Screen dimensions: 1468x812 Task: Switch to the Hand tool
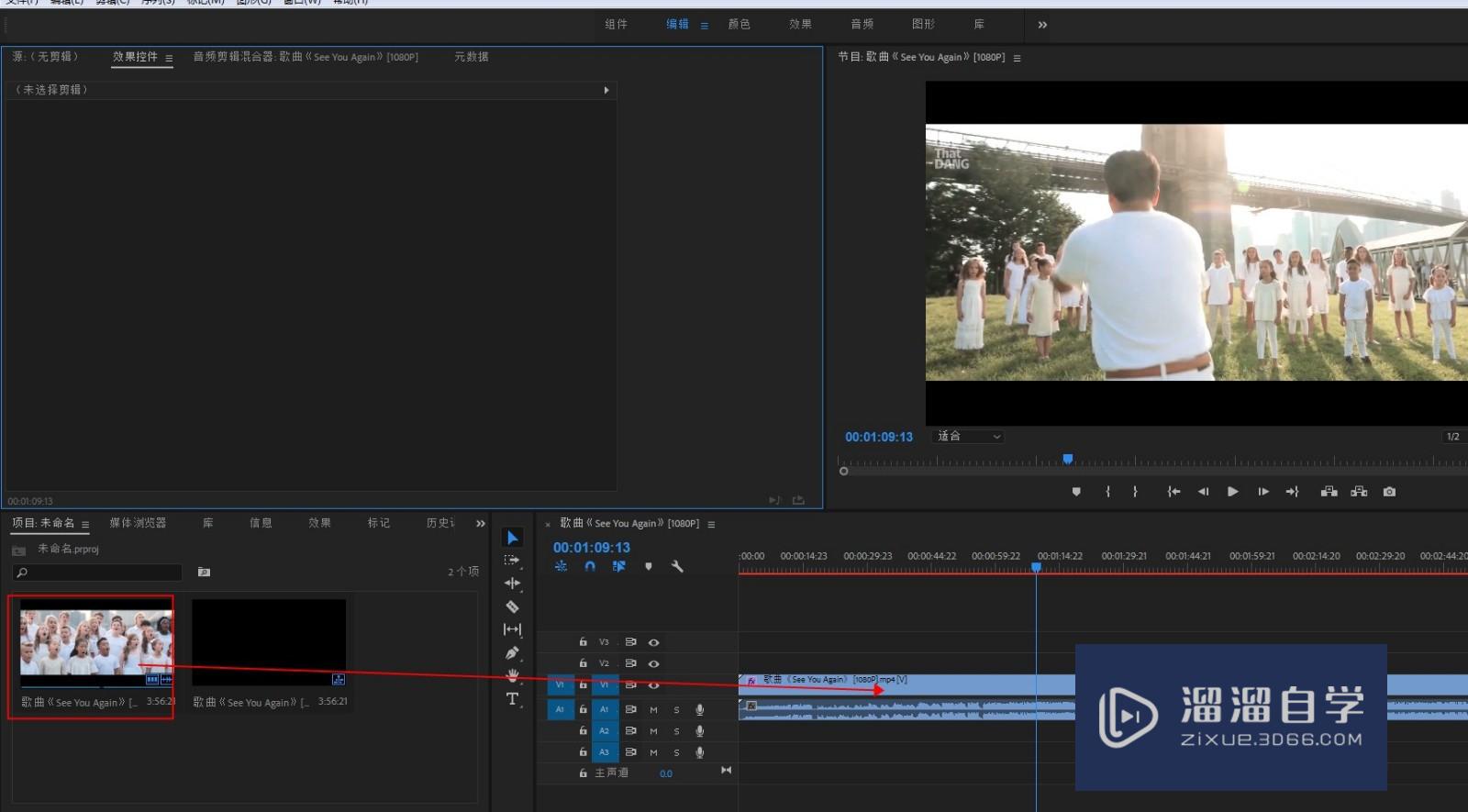[x=512, y=675]
